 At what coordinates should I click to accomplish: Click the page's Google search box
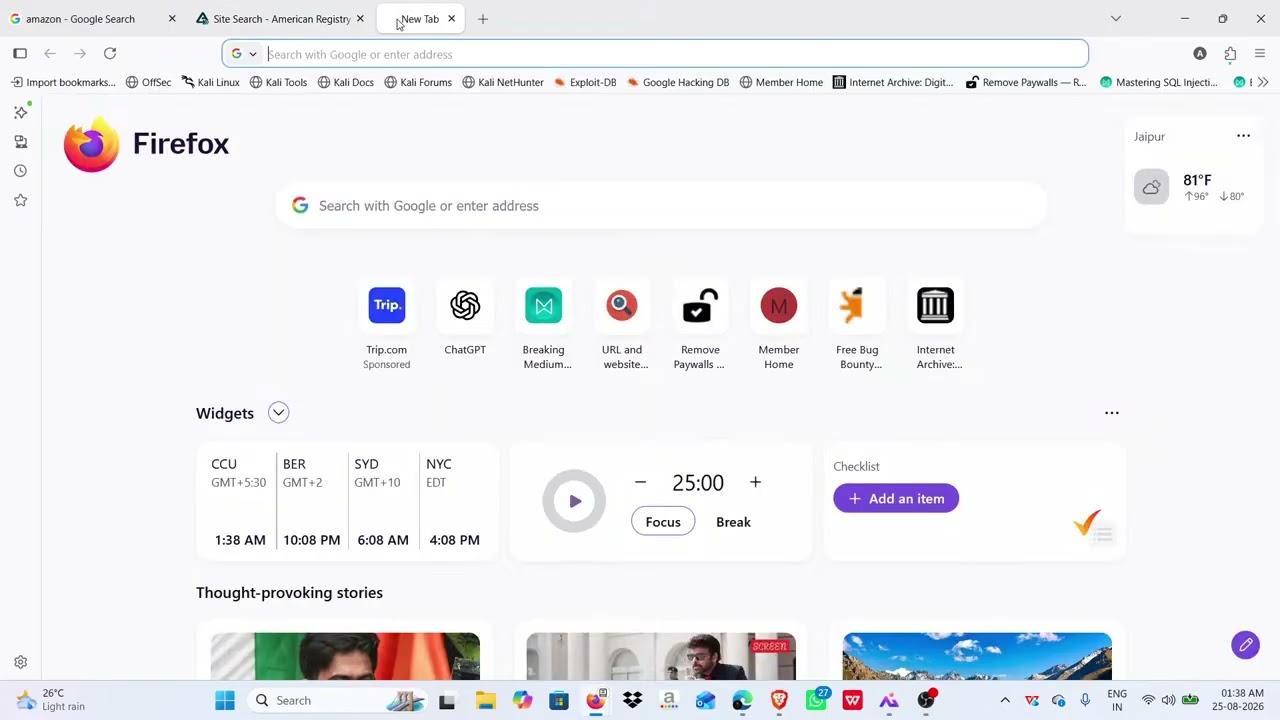(x=661, y=206)
